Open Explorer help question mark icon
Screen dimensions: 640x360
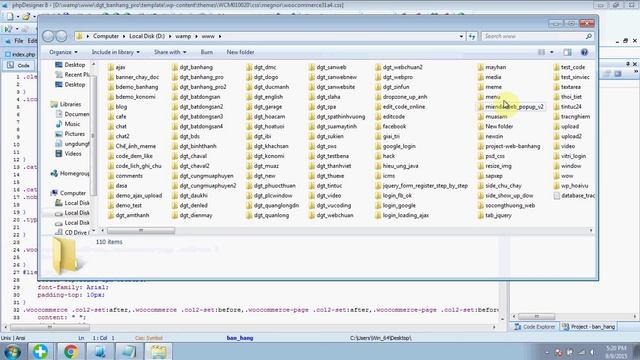point(584,52)
